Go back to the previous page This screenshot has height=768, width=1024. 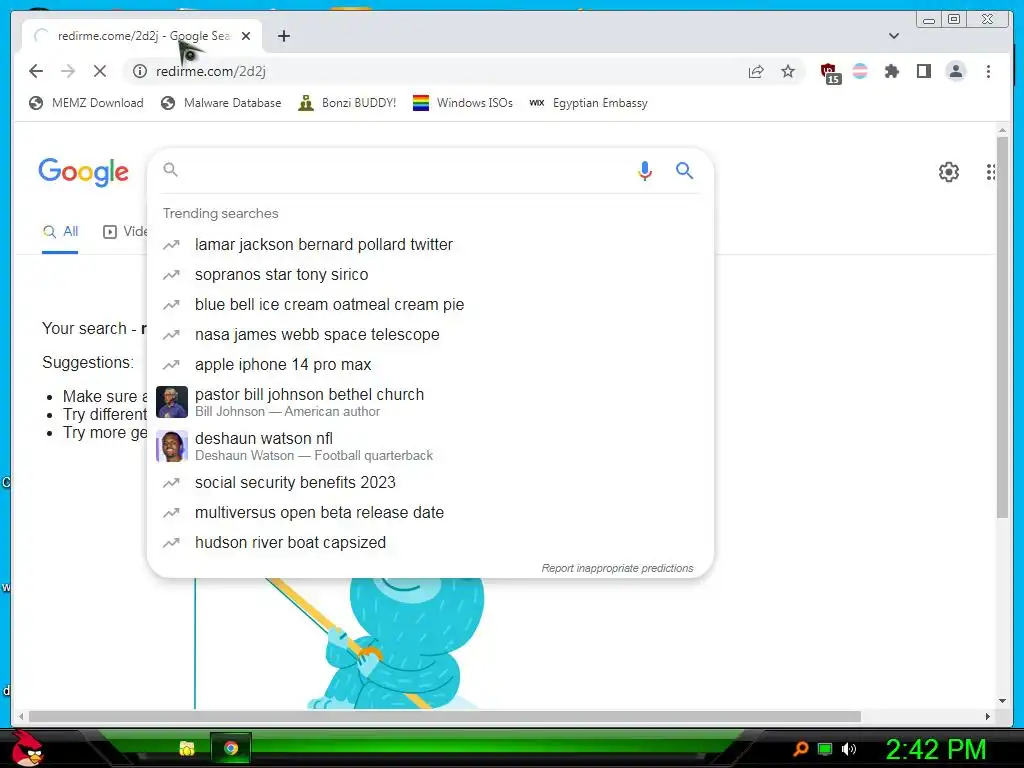point(36,71)
